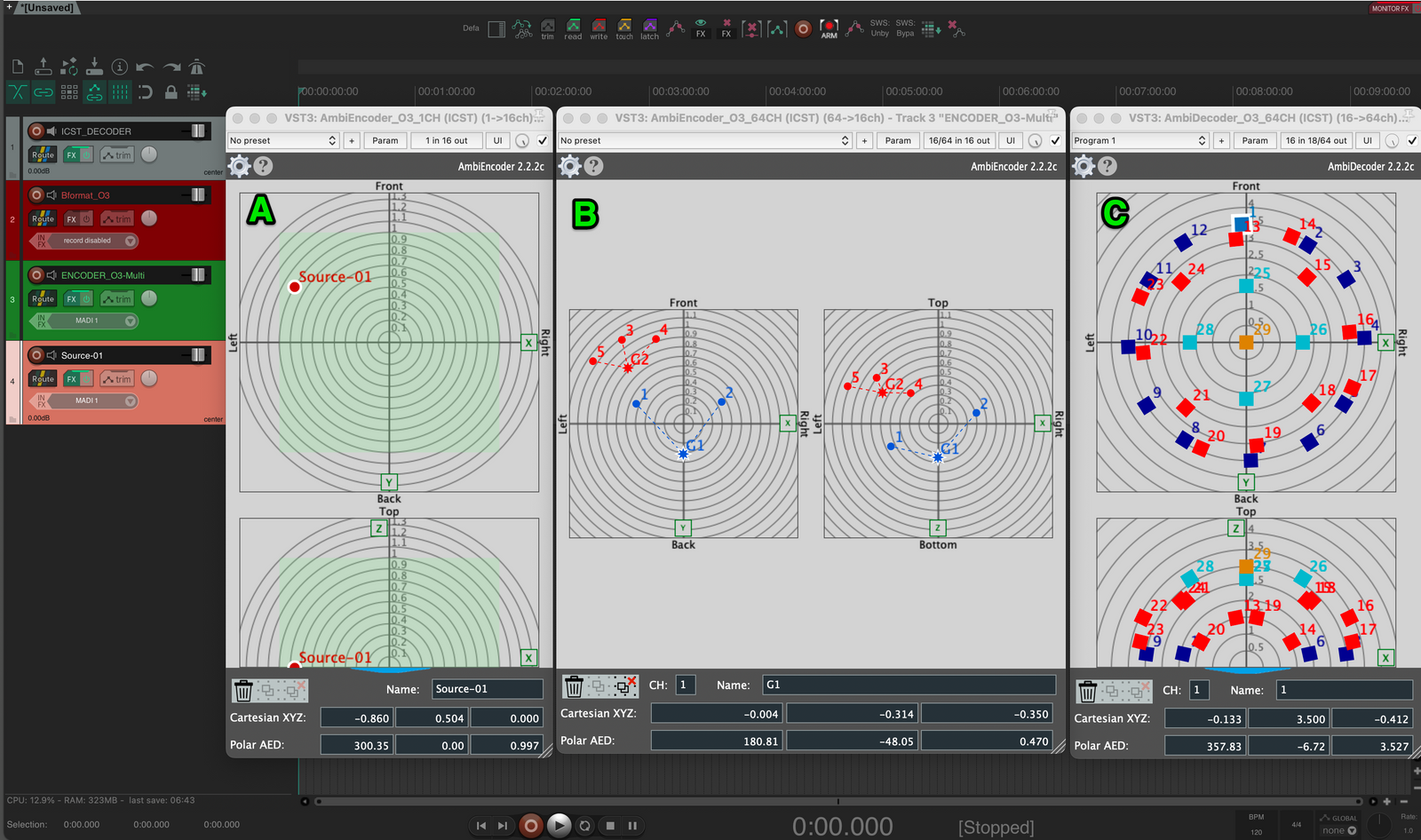Toggle FX bypass power on Source-01 track
1421x840 pixels.
click(86, 379)
